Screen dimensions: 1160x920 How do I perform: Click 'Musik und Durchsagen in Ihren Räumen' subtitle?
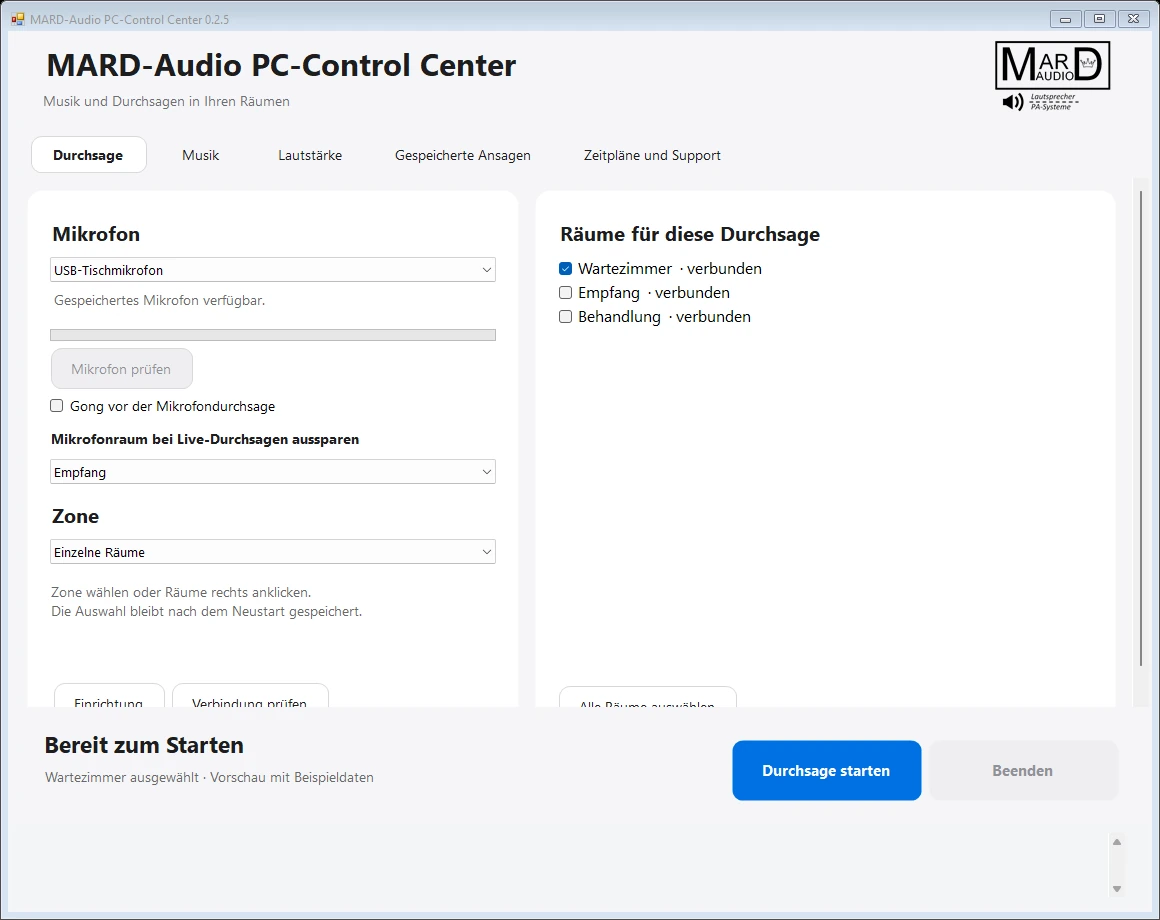pos(166,101)
